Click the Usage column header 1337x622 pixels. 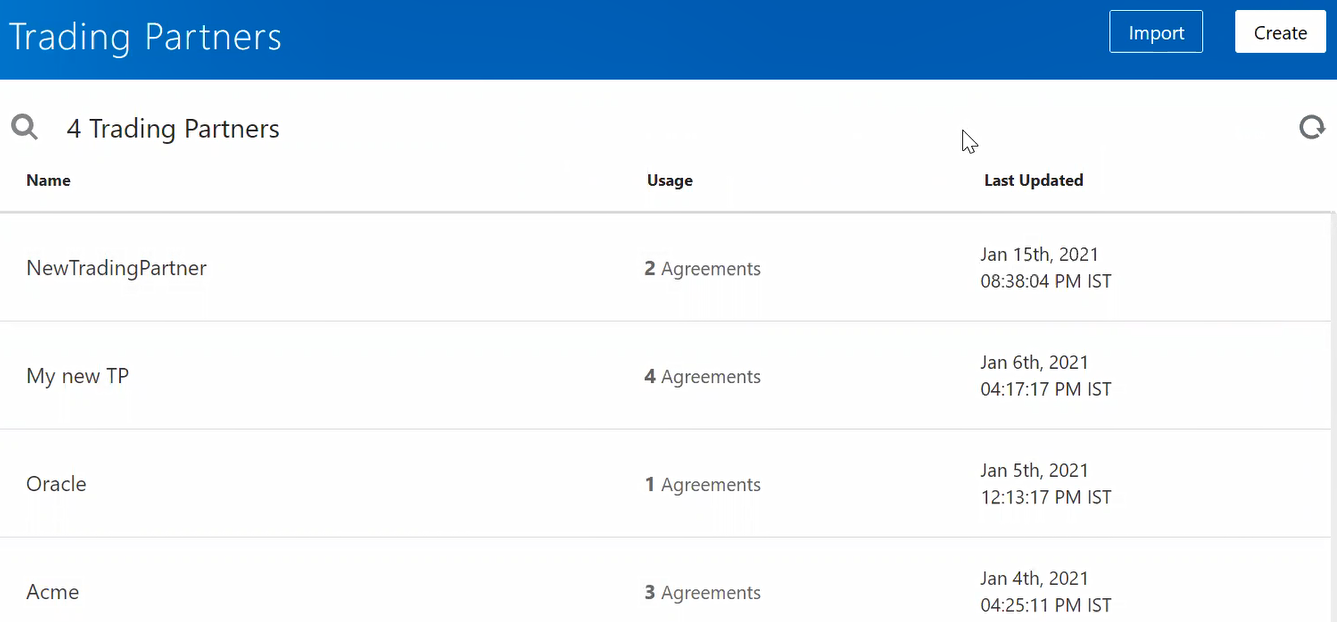(x=669, y=180)
